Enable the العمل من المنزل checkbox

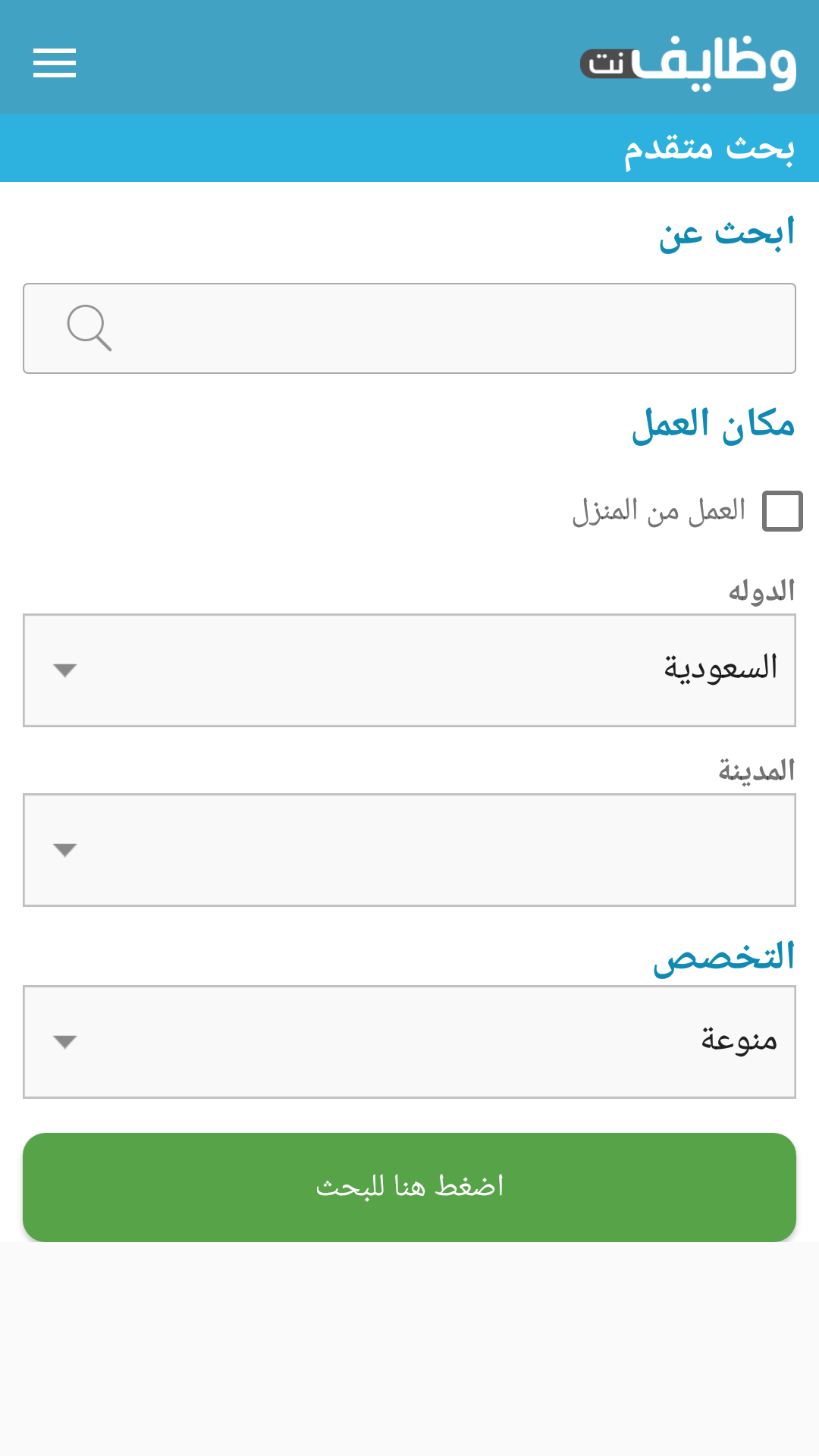tap(782, 510)
